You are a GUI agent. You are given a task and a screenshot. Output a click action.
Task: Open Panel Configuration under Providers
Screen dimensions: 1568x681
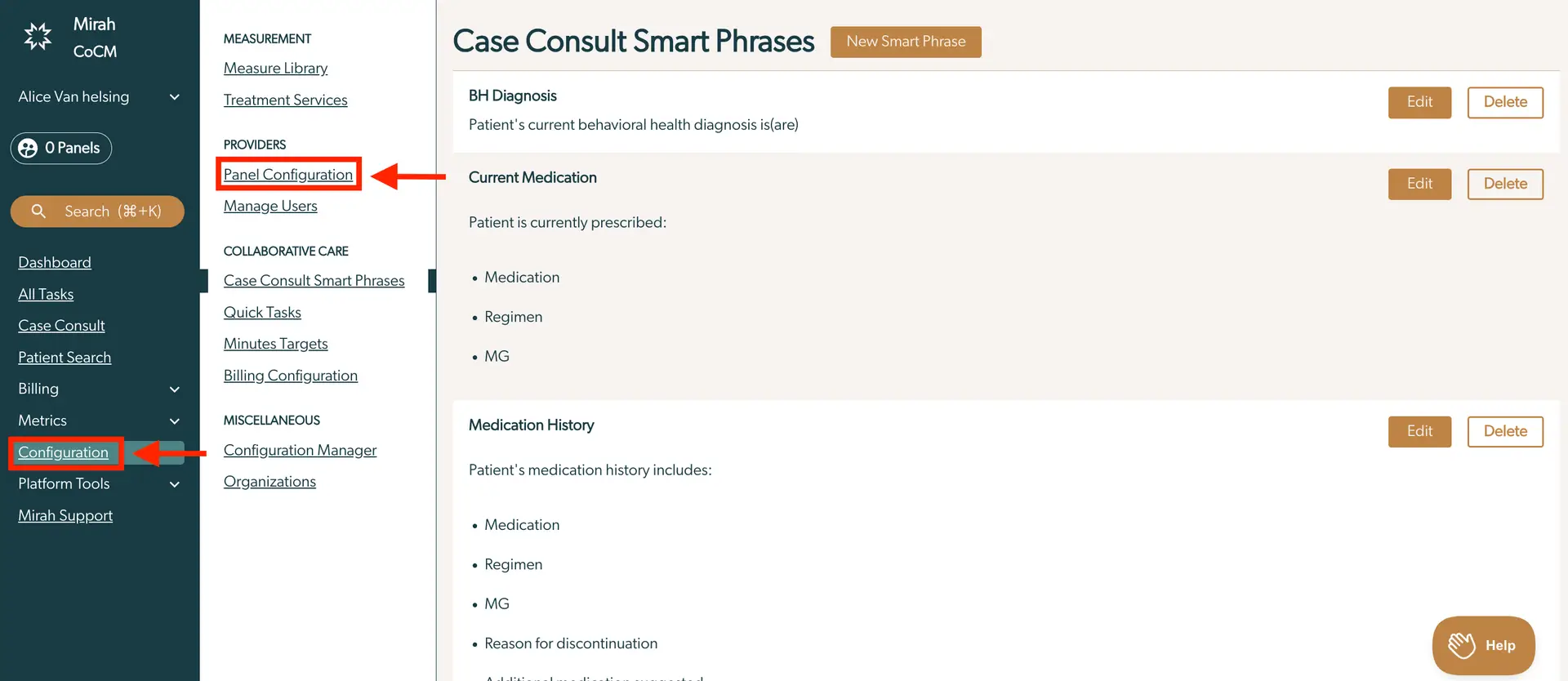point(287,174)
